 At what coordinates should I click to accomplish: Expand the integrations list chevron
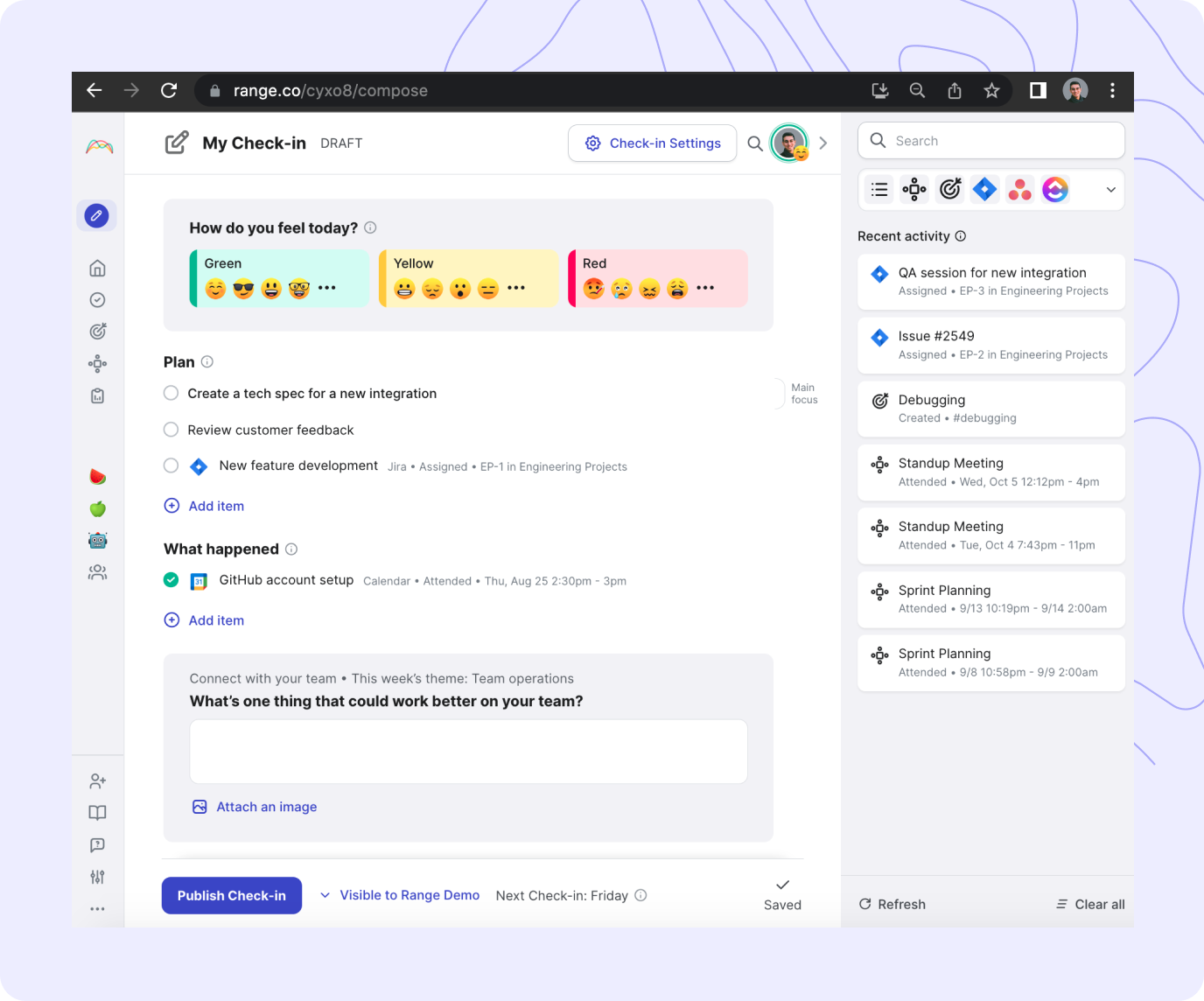1110,190
